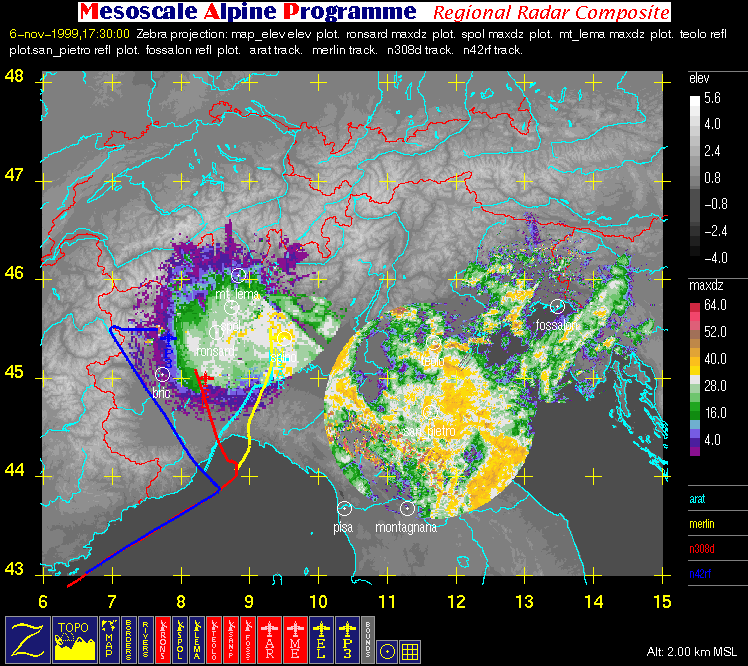Toggle the SPOL radar icon
Image resolution: width=748 pixels, height=666 pixels.
point(180,639)
